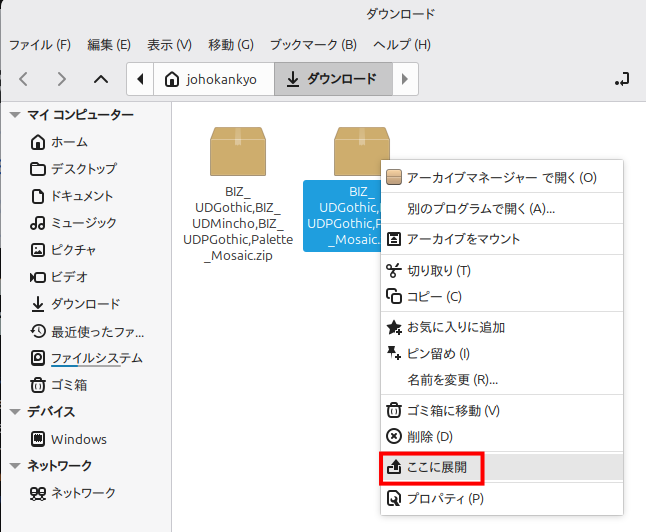The image size is (646, 532).
Task: Open the Windows device in sidebar
Action: pyautogui.click(x=78, y=439)
